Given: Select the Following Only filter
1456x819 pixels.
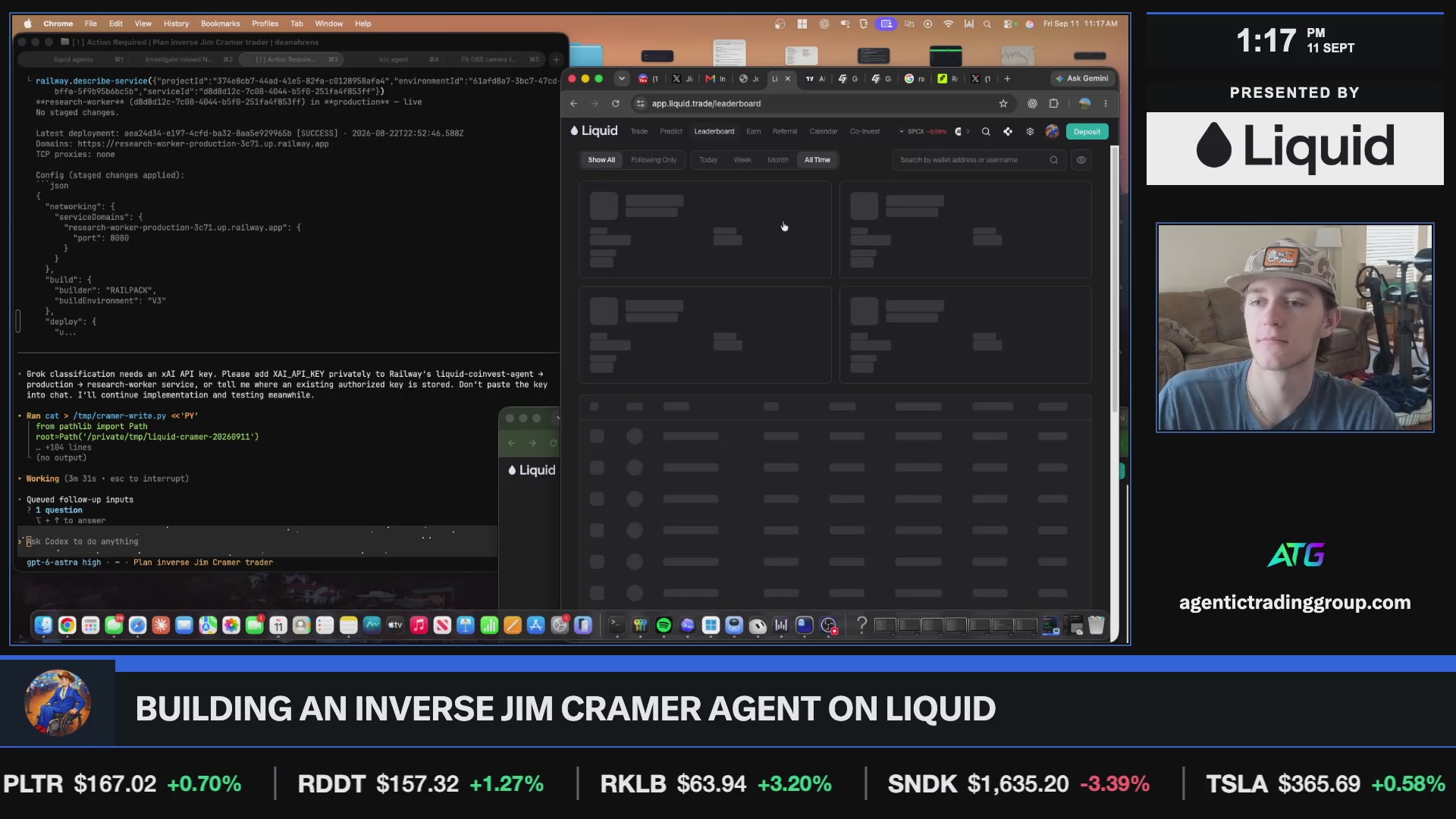Looking at the screenshot, I should tap(654, 160).
